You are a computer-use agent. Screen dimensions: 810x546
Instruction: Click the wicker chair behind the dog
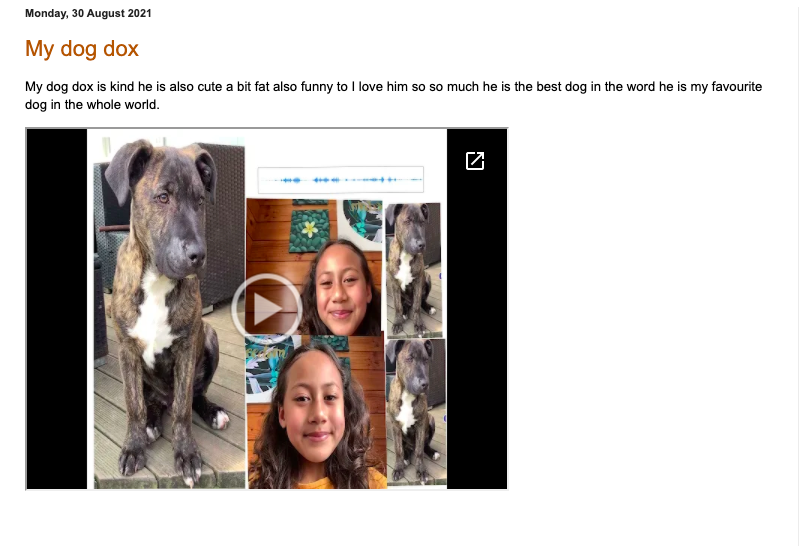(225, 217)
